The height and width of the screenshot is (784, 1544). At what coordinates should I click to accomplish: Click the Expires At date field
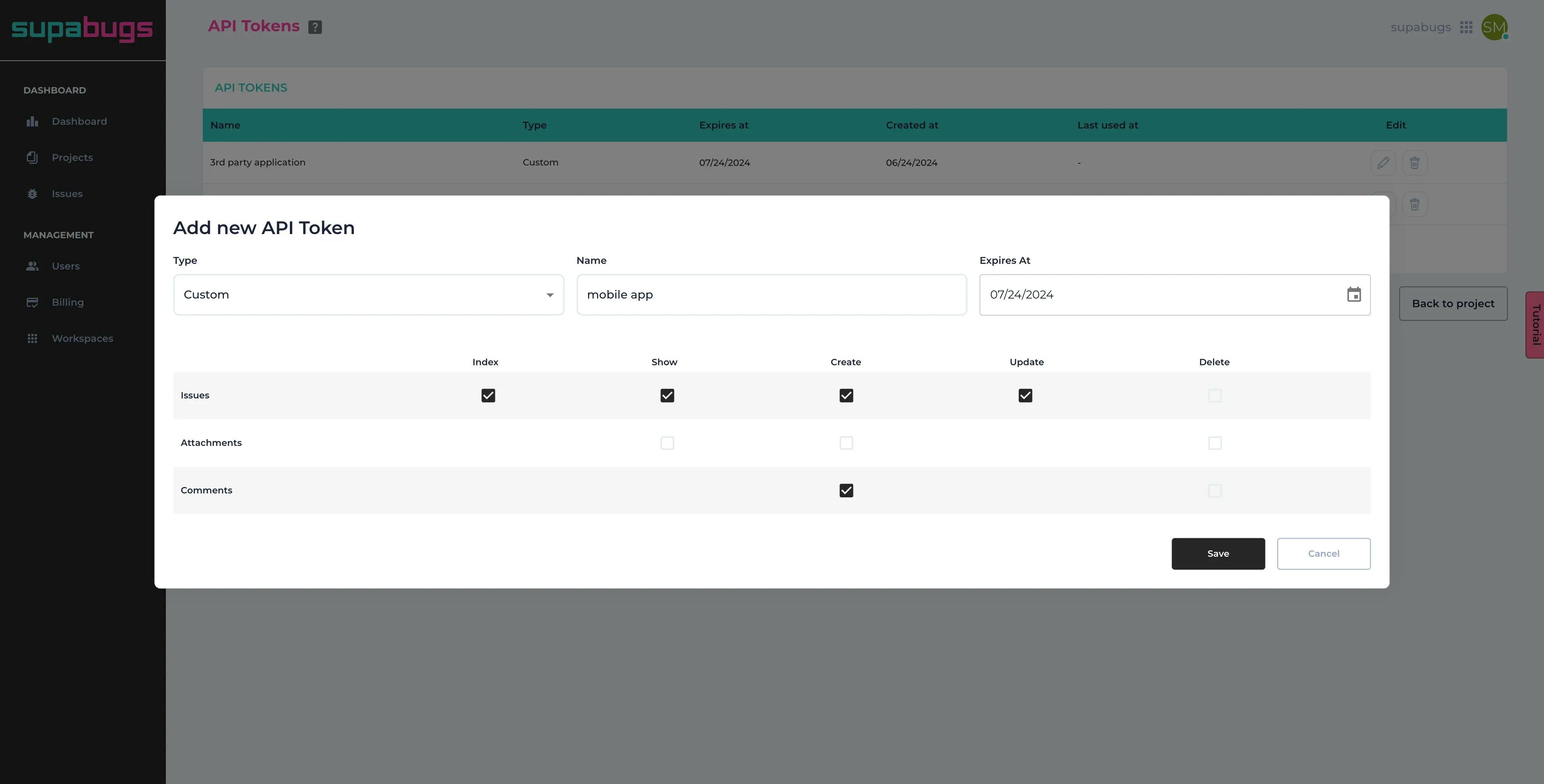pyautogui.click(x=1174, y=294)
